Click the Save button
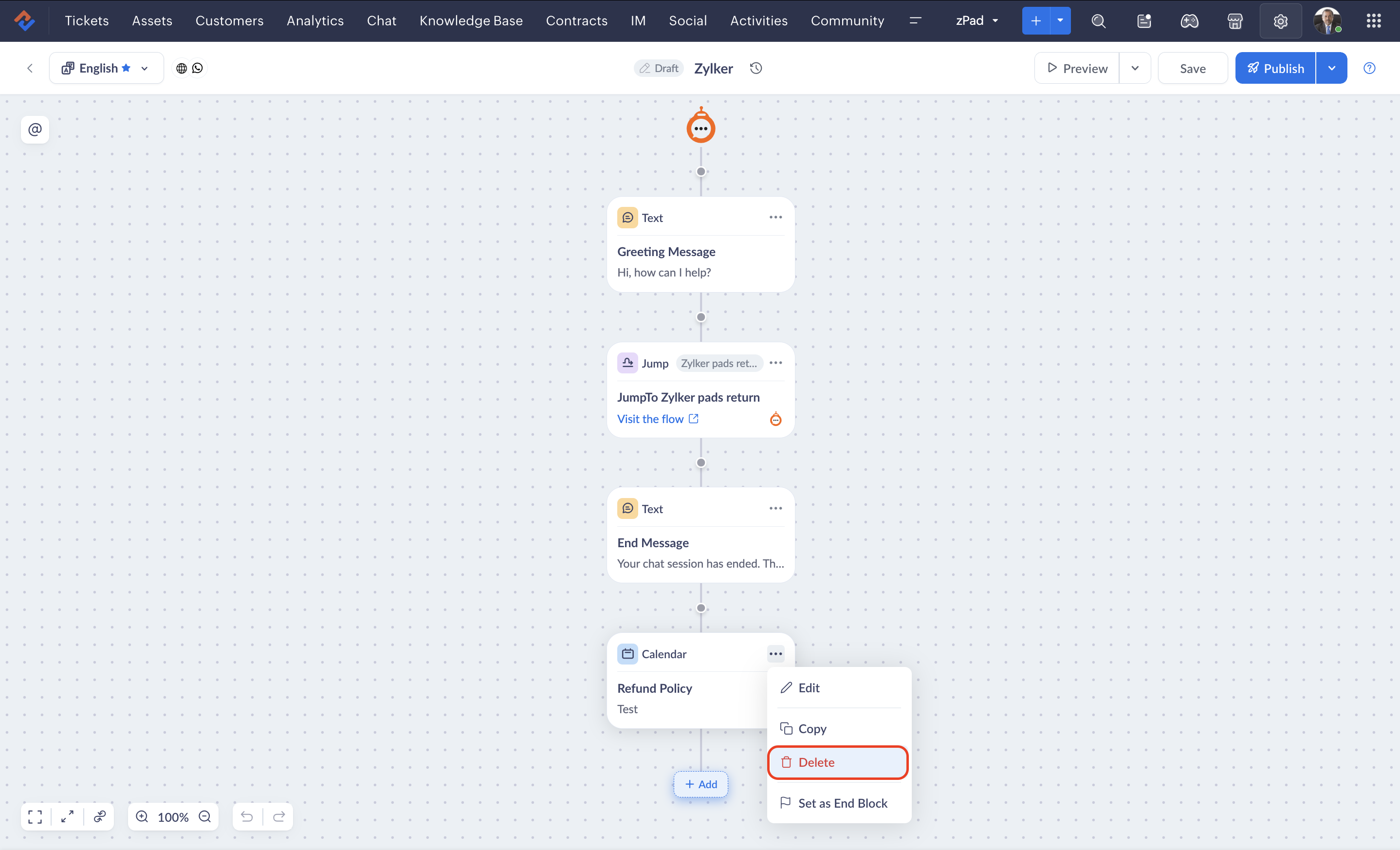This screenshot has height=850, width=1400. click(x=1192, y=68)
